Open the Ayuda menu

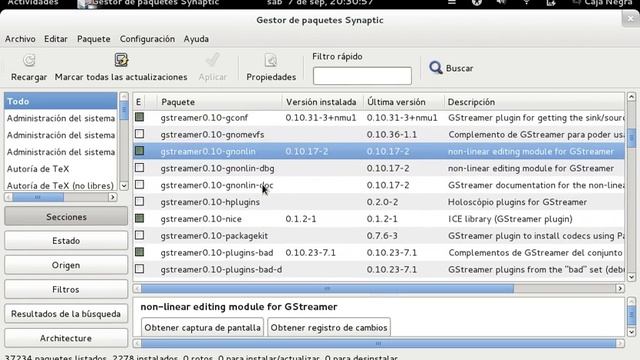point(196,39)
